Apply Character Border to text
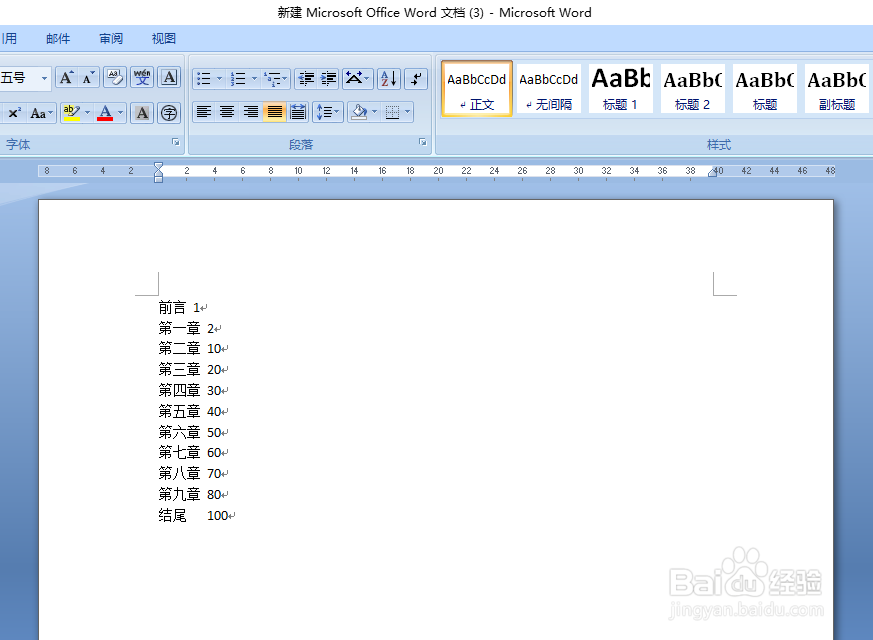 pyautogui.click(x=169, y=78)
